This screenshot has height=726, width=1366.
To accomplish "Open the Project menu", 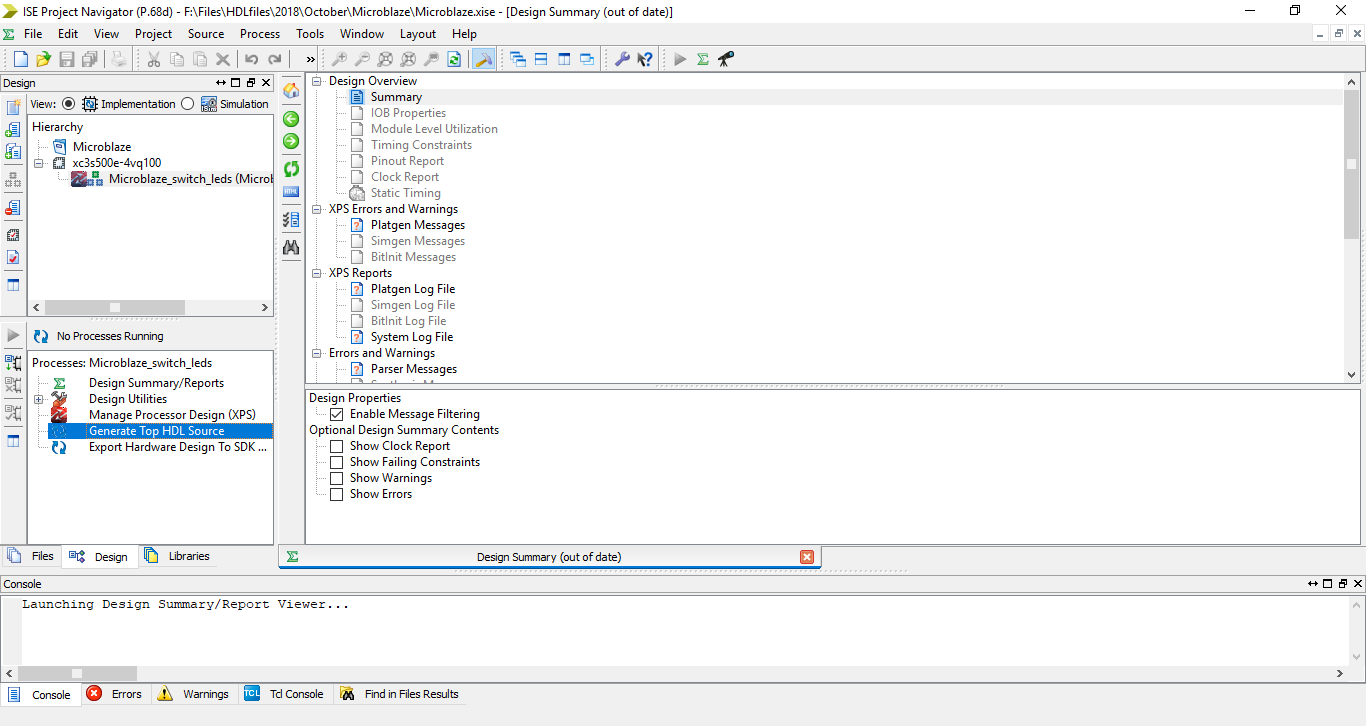I will point(153,34).
